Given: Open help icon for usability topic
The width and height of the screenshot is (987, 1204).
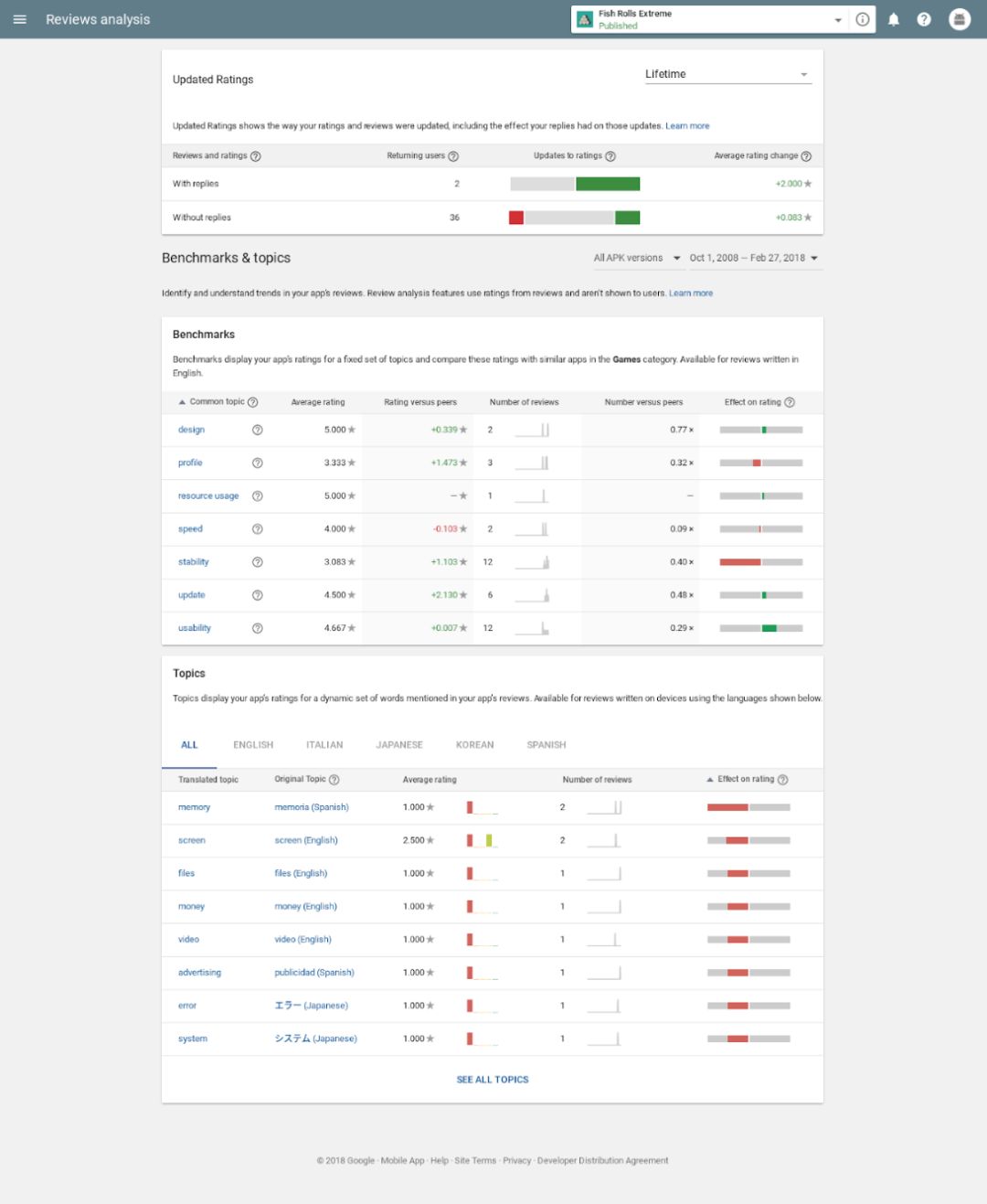Looking at the screenshot, I should pyautogui.click(x=258, y=628).
